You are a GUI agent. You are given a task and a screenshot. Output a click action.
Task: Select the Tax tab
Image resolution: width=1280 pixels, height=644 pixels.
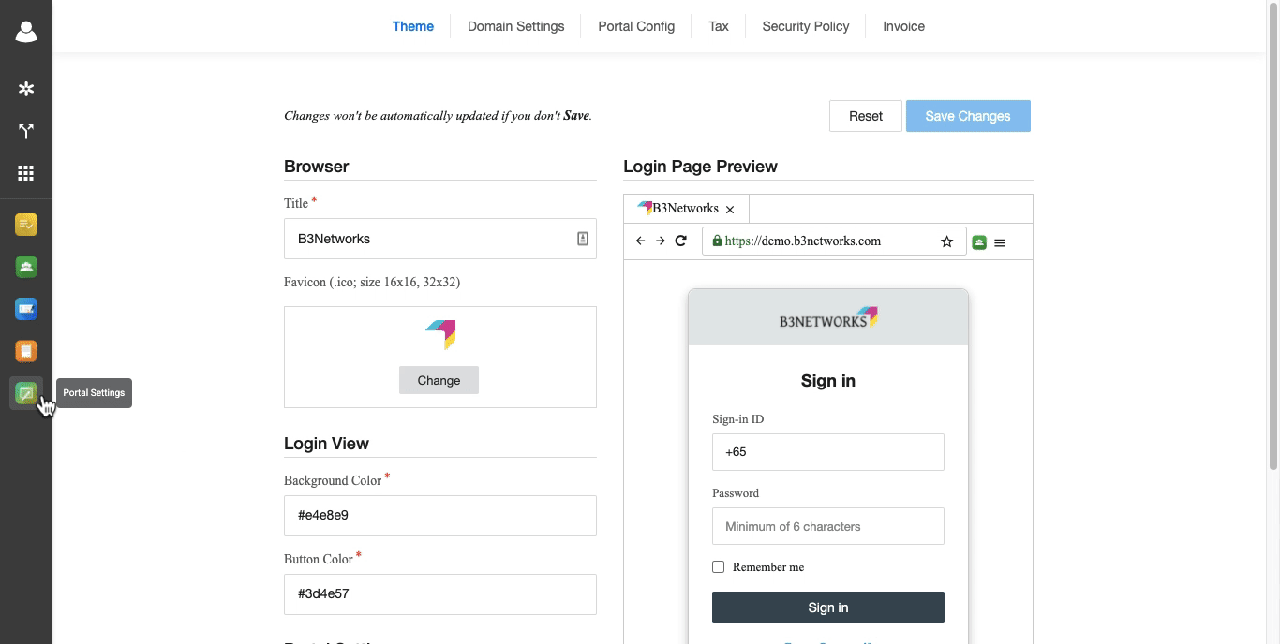click(718, 26)
